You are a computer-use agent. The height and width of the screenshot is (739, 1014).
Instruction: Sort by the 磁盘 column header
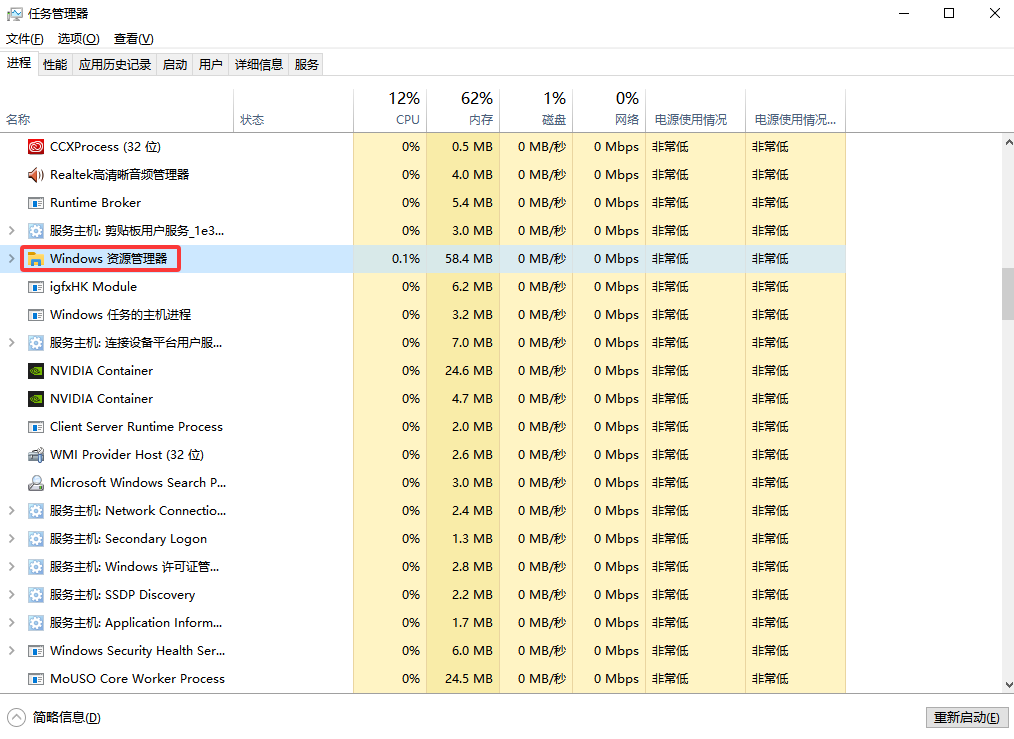(536, 111)
